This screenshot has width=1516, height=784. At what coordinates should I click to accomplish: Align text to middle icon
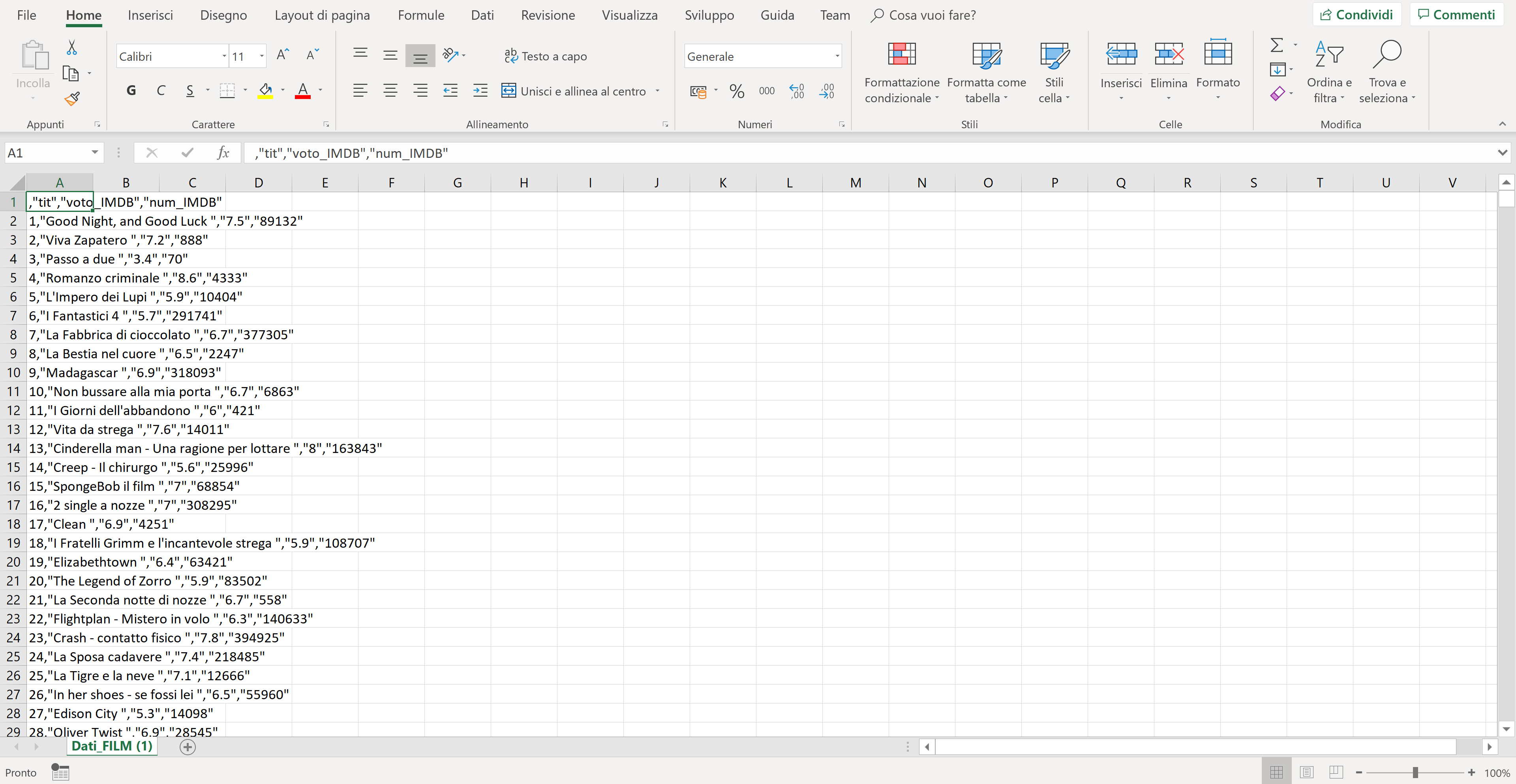point(390,55)
